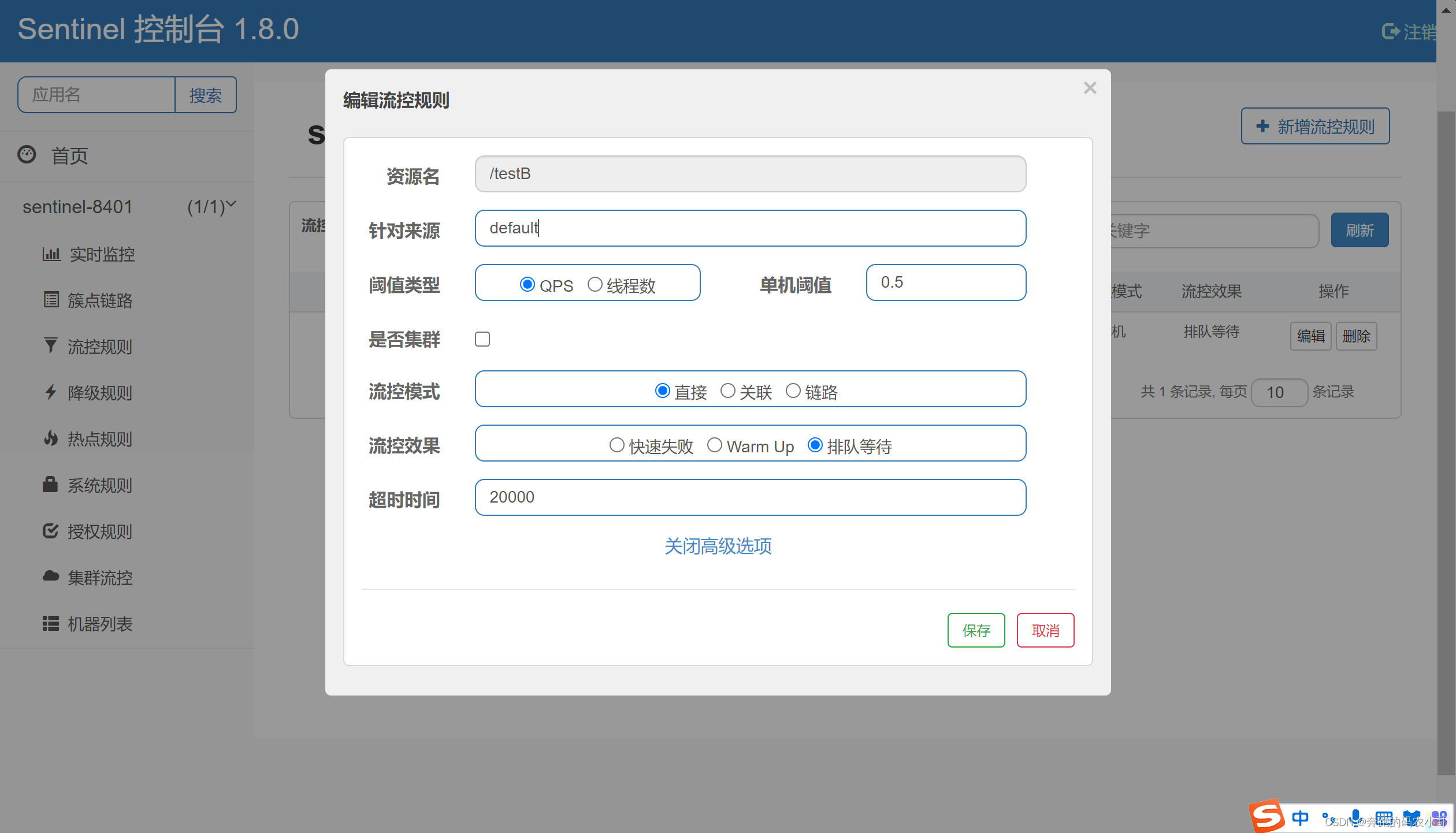
Task: Click the red 取消 button
Action: tap(1045, 630)
